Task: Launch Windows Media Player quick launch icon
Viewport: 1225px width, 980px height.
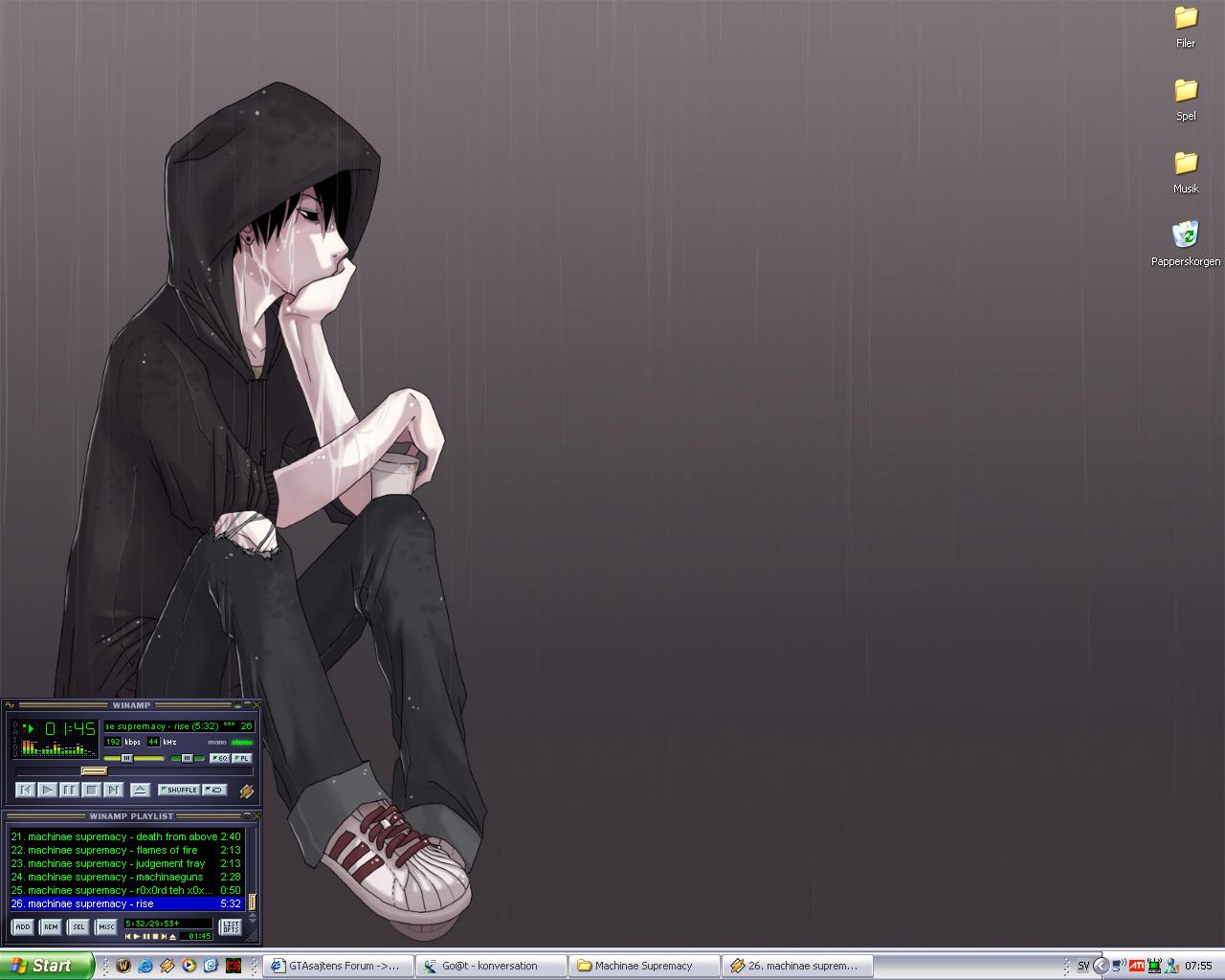Action: click(x=189, y=966)
